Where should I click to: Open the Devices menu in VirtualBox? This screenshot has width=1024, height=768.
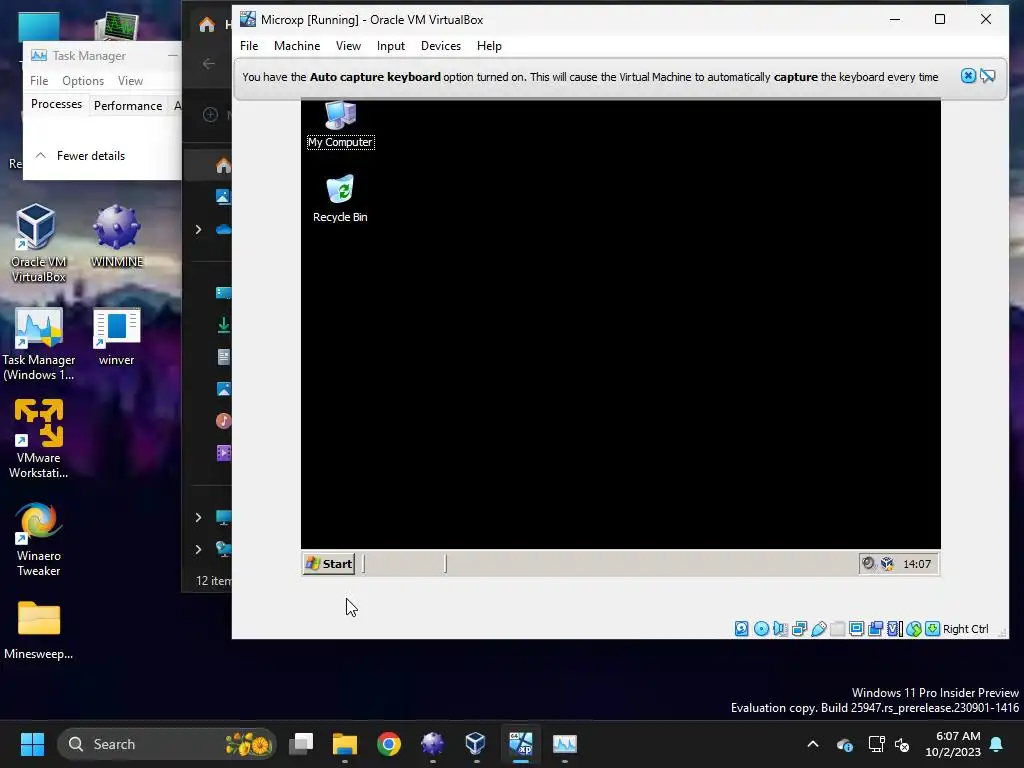point(441,46)
